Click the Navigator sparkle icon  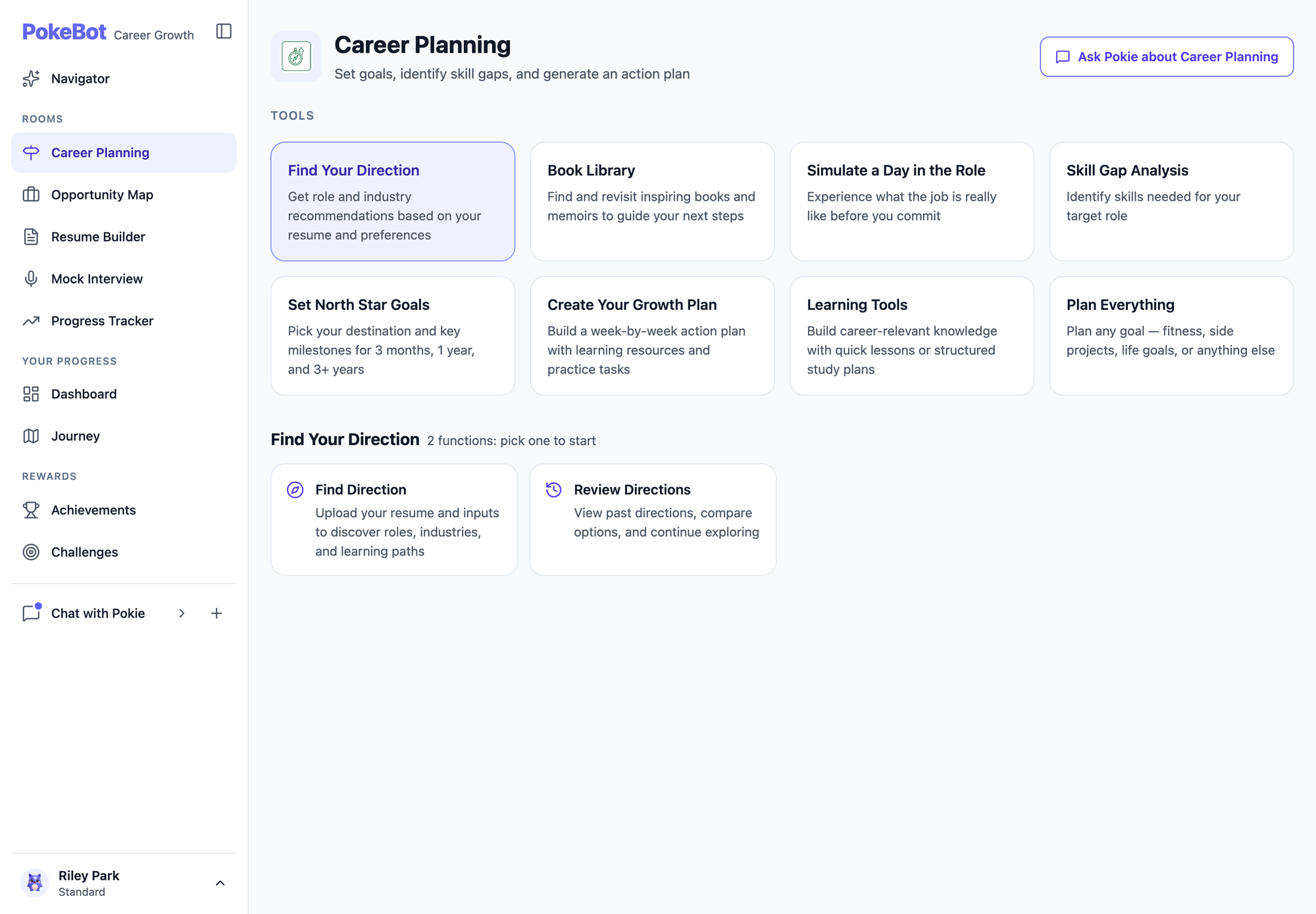click(x=31, y=78)
